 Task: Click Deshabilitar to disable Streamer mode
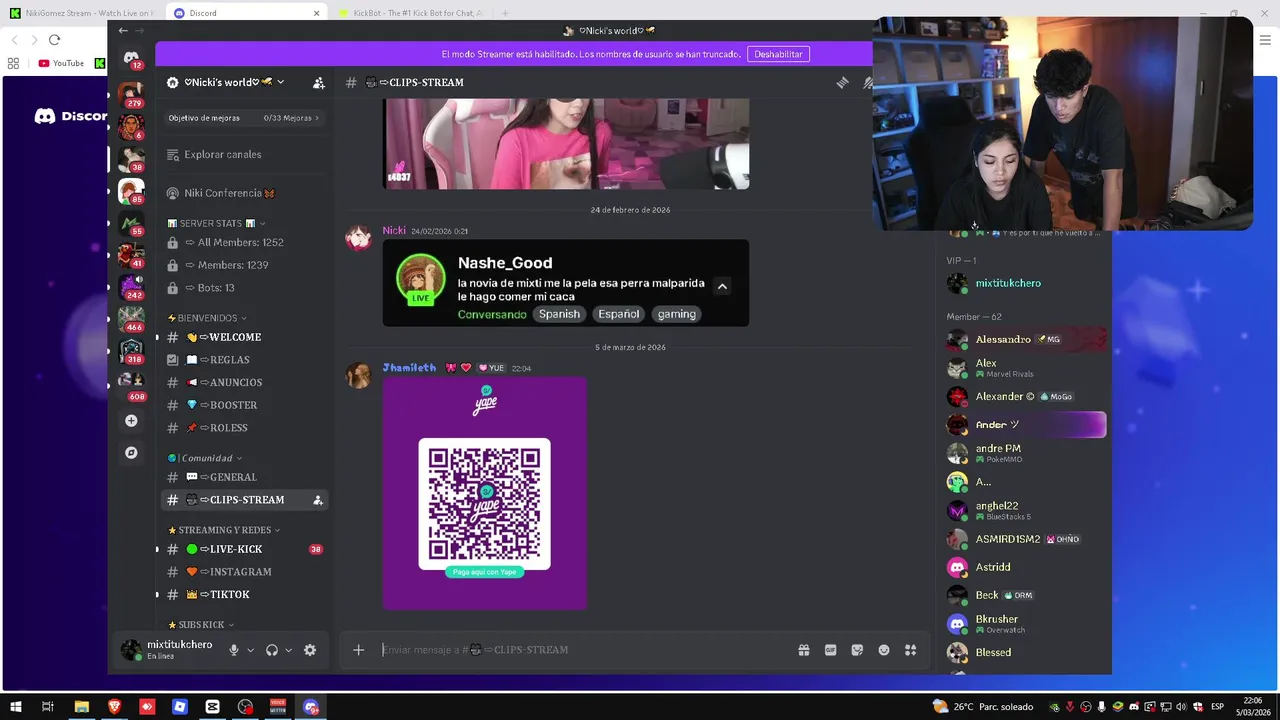tap(778, 54)
